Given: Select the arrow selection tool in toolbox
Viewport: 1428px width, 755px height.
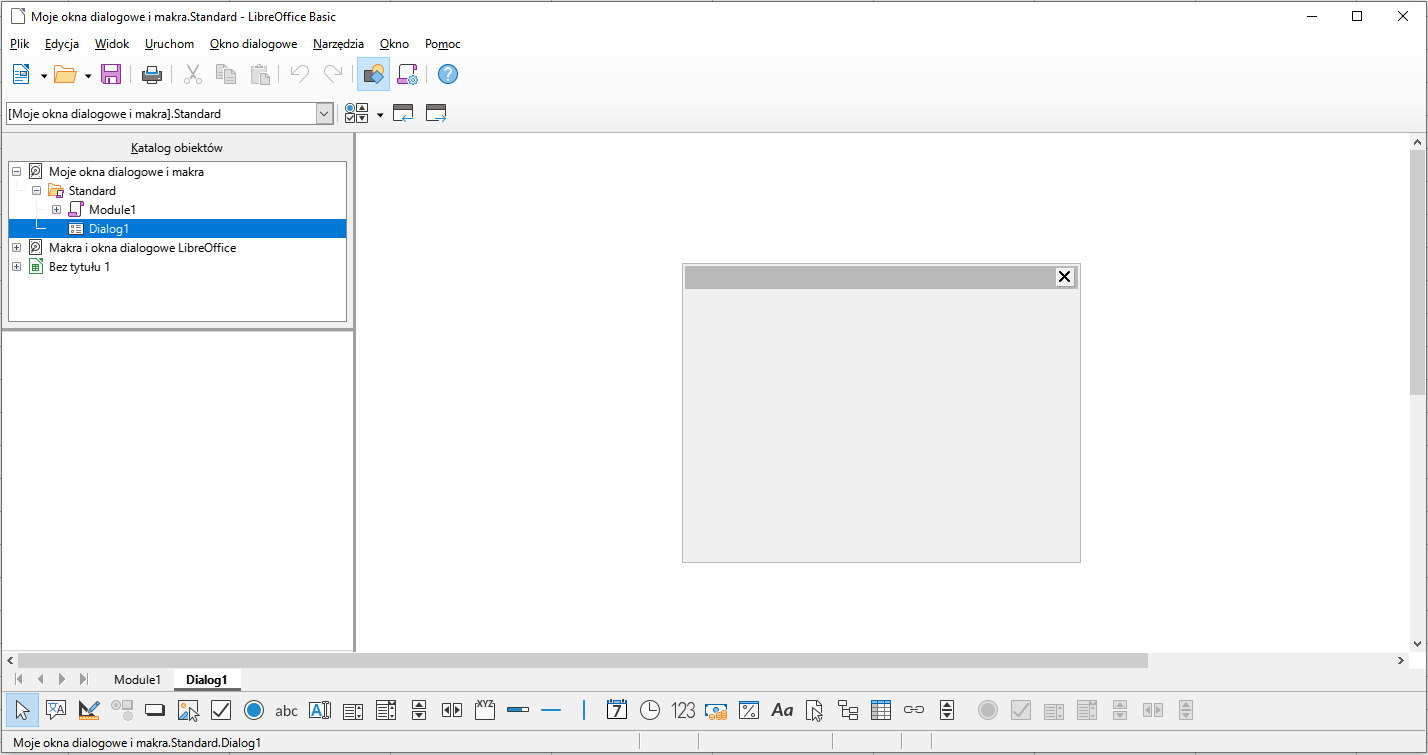Looking at the screenshot, I should pyautogui.click(x=22, y=710).
